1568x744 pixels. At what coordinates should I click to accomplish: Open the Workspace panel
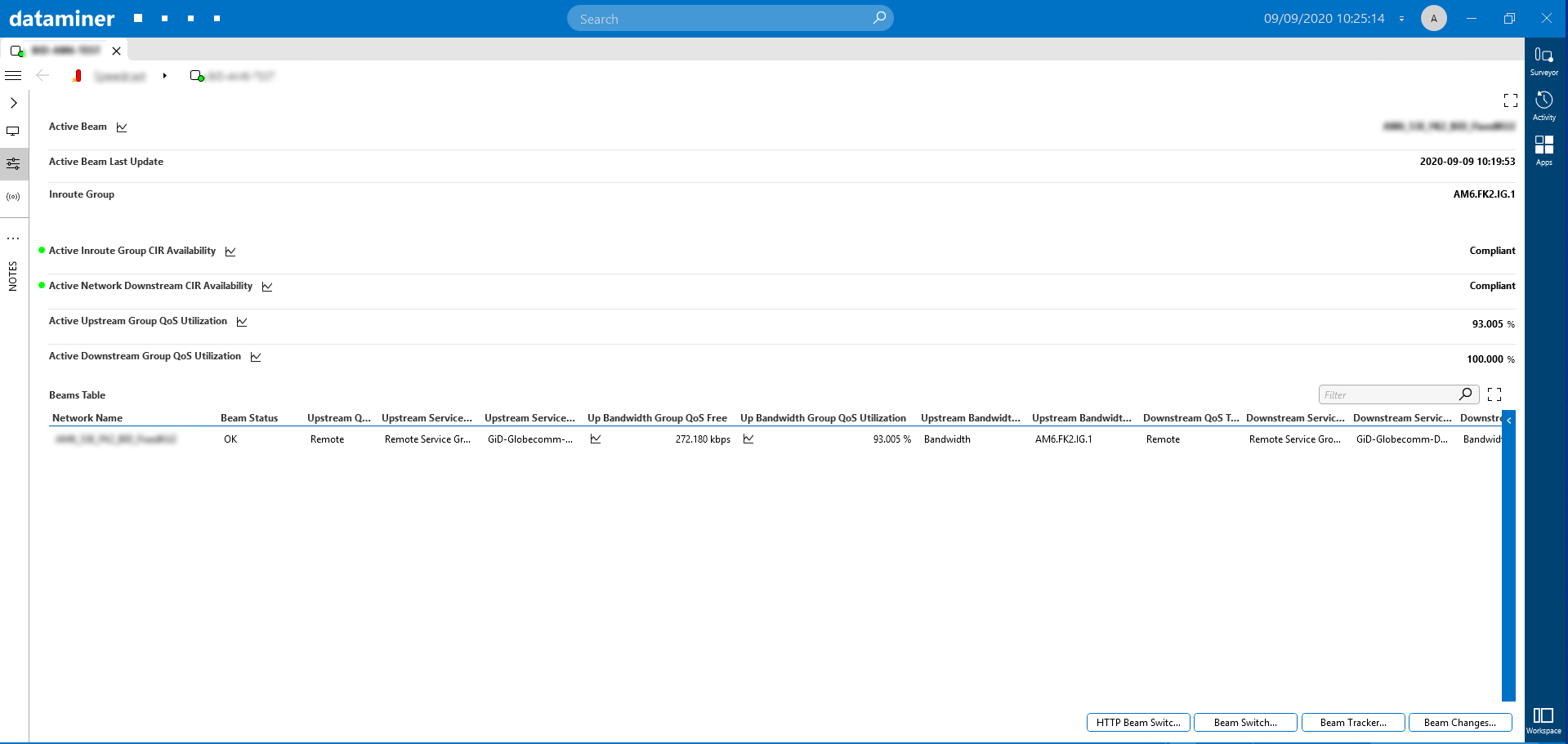tap(1543, 720)
